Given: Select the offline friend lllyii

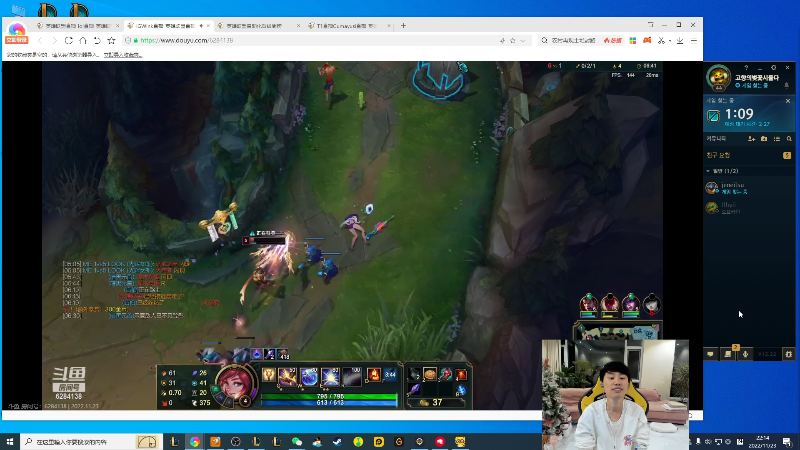Looking at the screenshot, I should click(x=748, y=207).
